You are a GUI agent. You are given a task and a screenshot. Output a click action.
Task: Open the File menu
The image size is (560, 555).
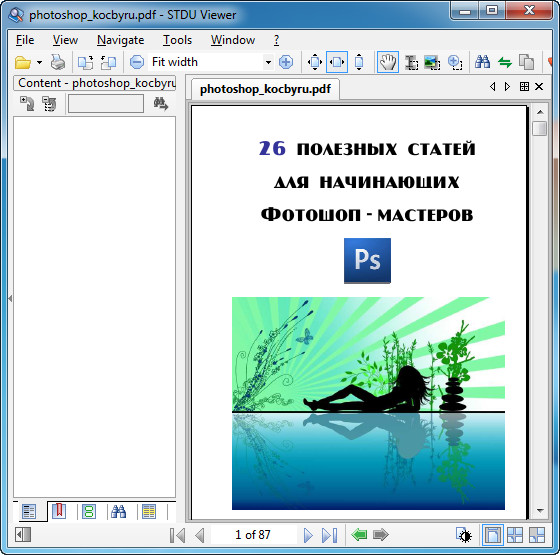pyautogui.click(x=25, y=40)
